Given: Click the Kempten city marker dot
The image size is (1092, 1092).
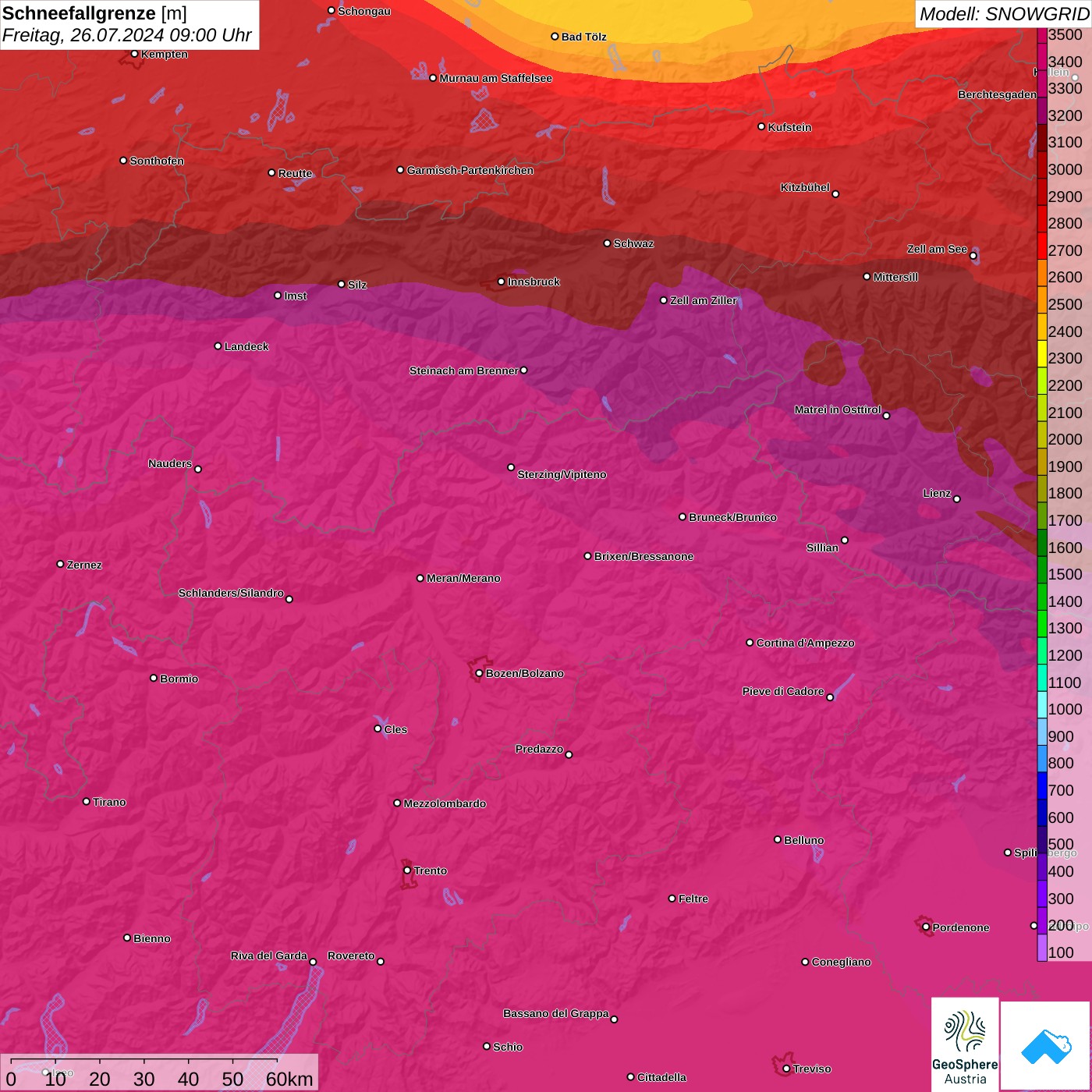Looking at the screenshot, I should click(134, 54).
